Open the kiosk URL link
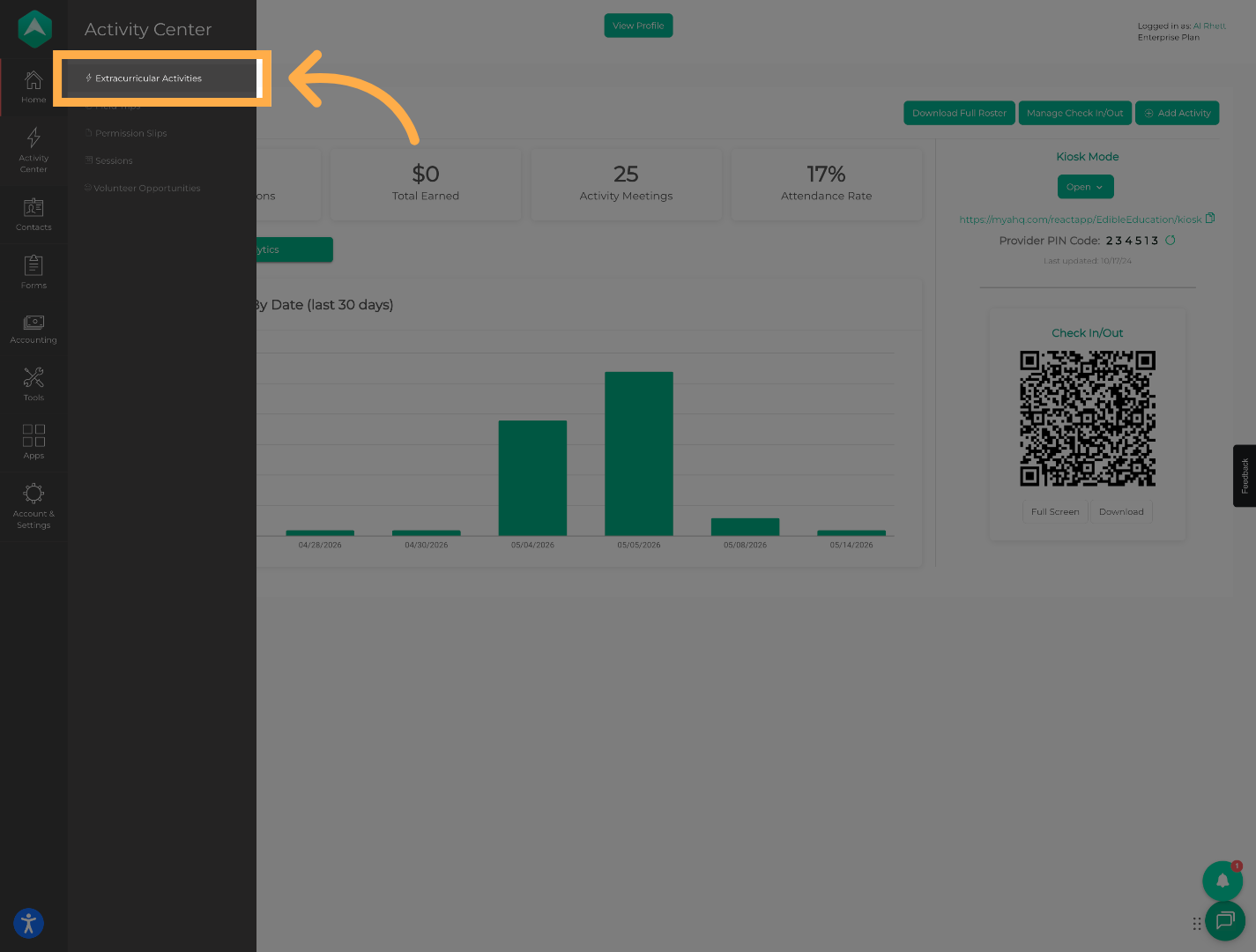Image resolution: width=1256 pixels, height=952 pixels. coord(1080,219)
